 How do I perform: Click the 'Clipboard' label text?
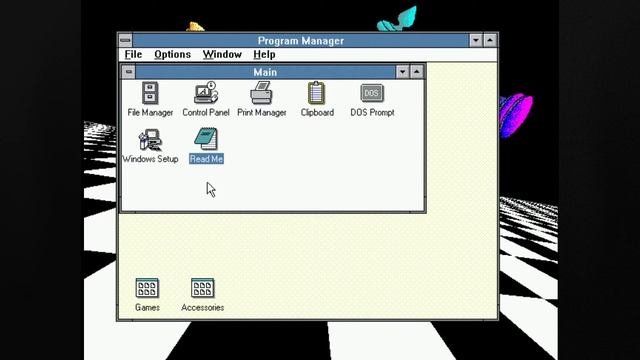(317, 113)
